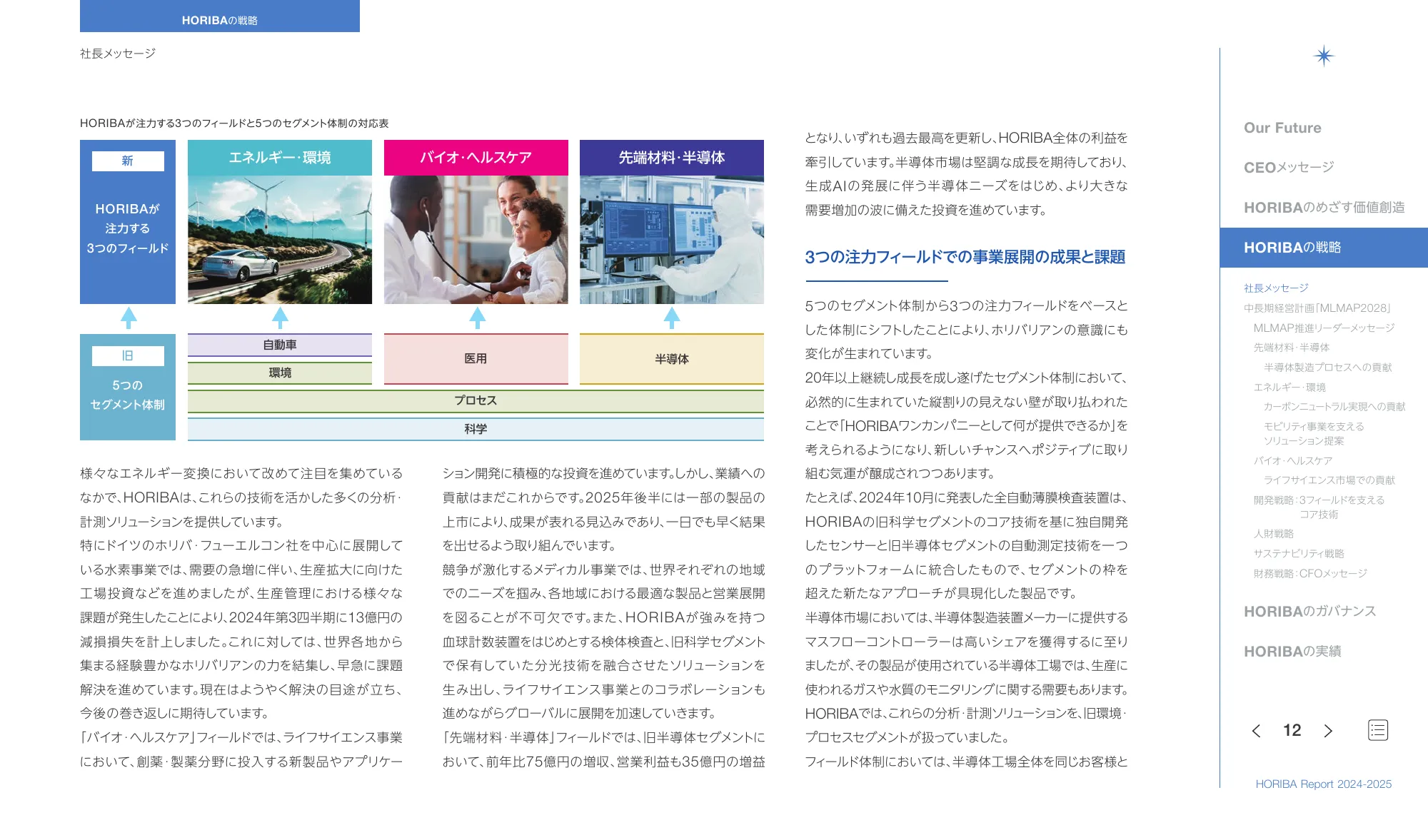The width and height of the screenshot is (1428, 840).
Task: Jump to 中長期経営計画「MLMAP2028」 link
Action: [x=1317, y=308]
